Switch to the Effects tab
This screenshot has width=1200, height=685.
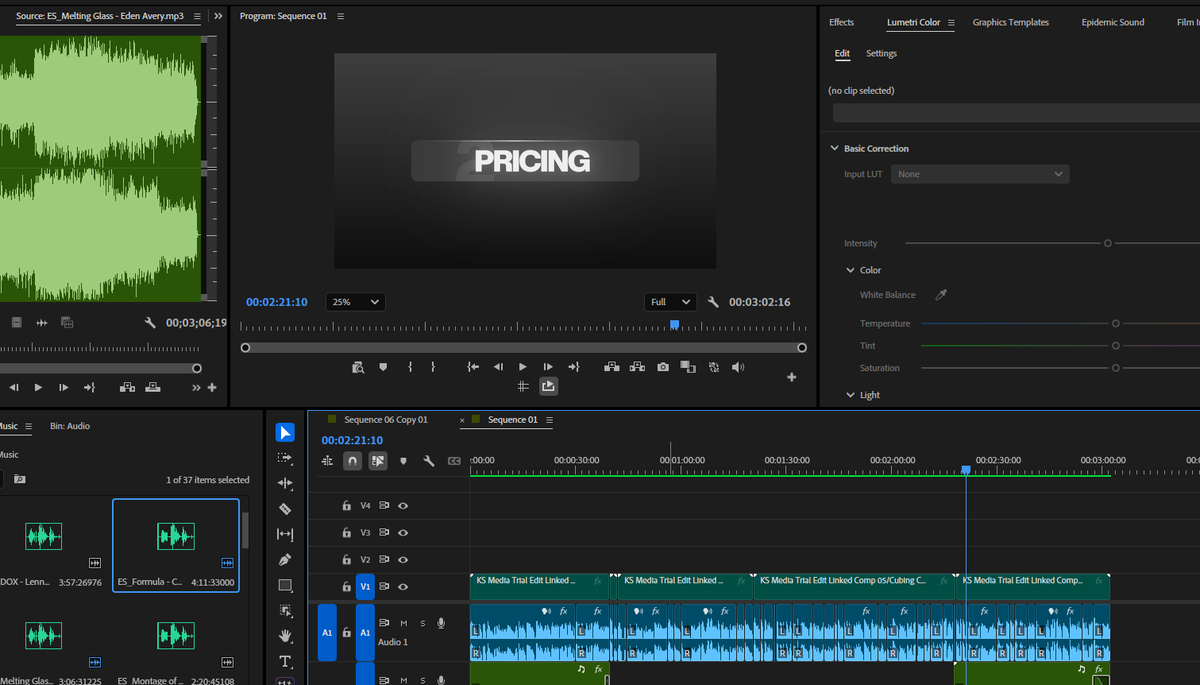click(842, 22)
